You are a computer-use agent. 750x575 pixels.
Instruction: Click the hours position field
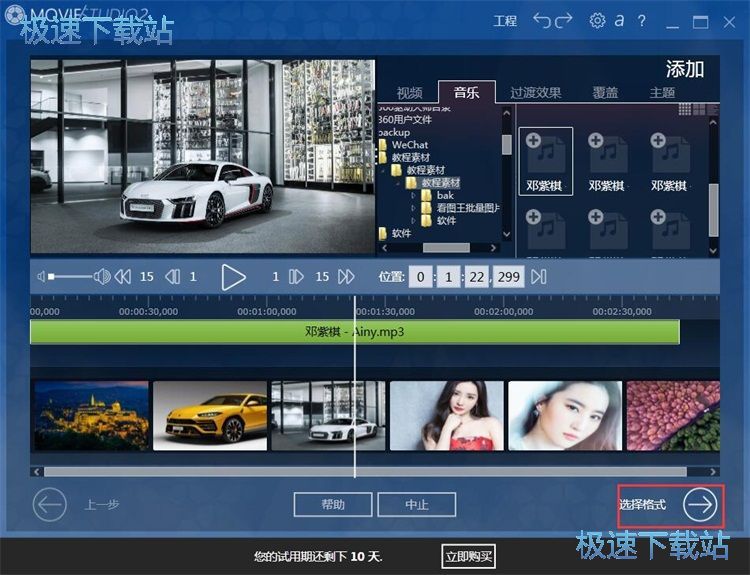tap(420, 277)
